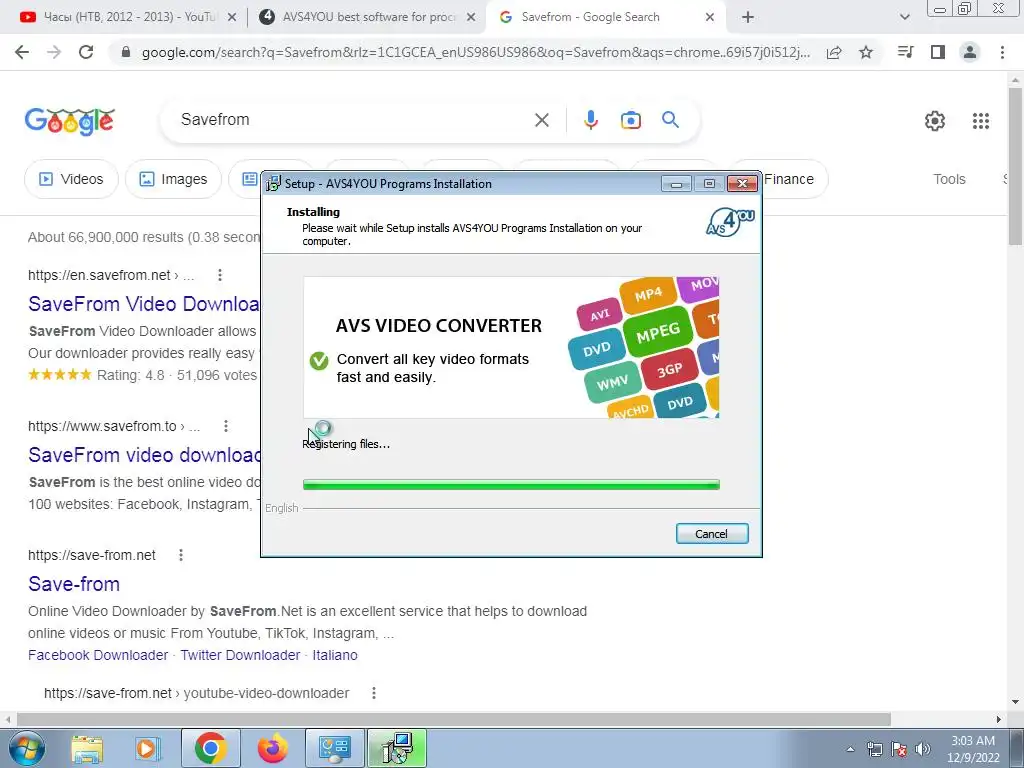Open options menu for www.savefrom.to result
1024x768 pixels.
226,426
